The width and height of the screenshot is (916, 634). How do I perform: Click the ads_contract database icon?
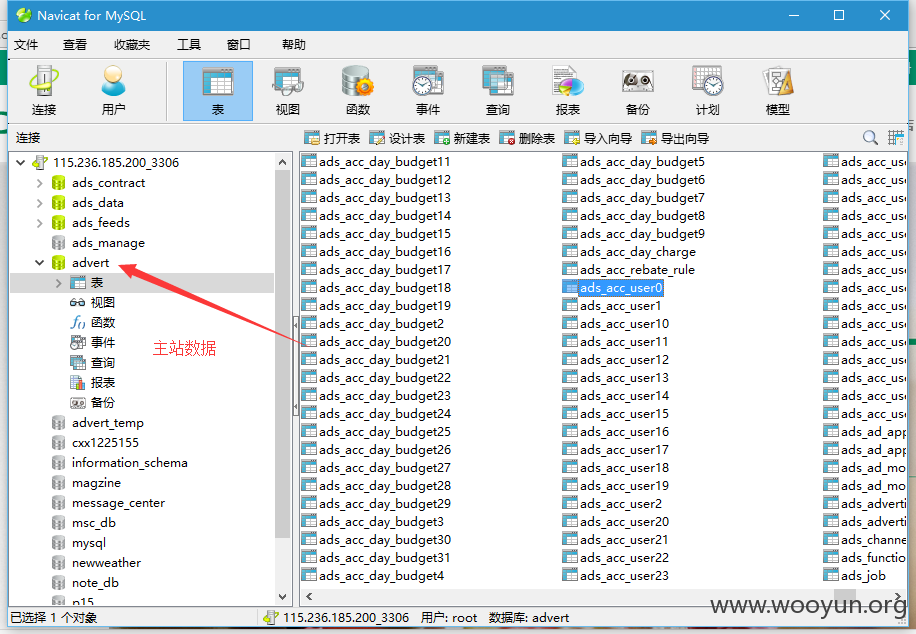tap(58, 183)
